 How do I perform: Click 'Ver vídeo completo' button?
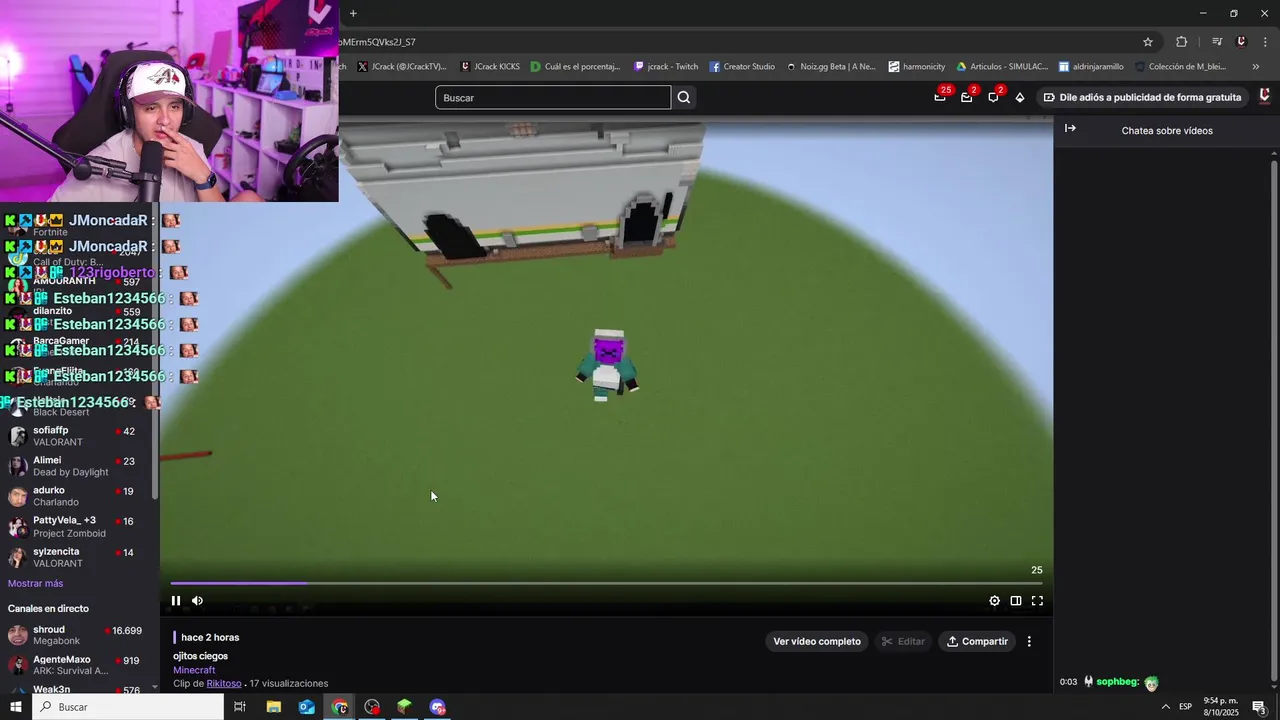tap(817, 642)
